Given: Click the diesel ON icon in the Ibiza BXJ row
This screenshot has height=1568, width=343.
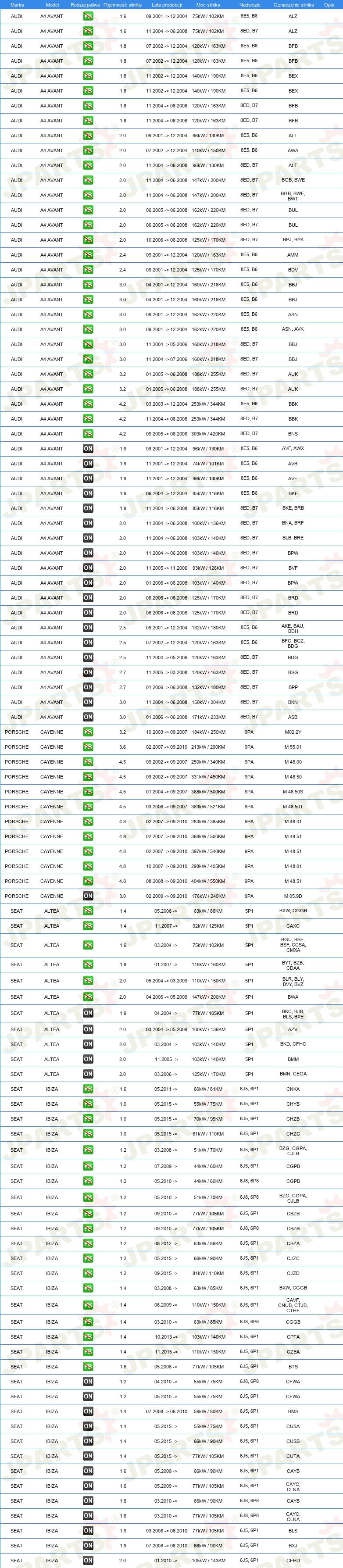Looking at the screenshot, I should point(88,1546).
